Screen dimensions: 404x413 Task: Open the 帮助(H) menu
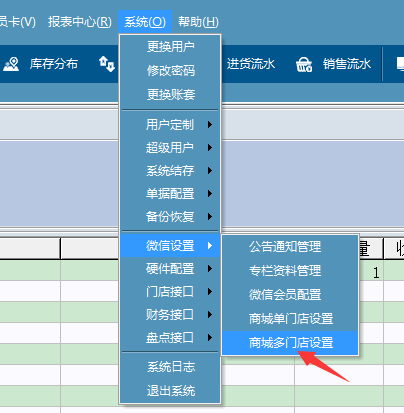coord(198,22)
